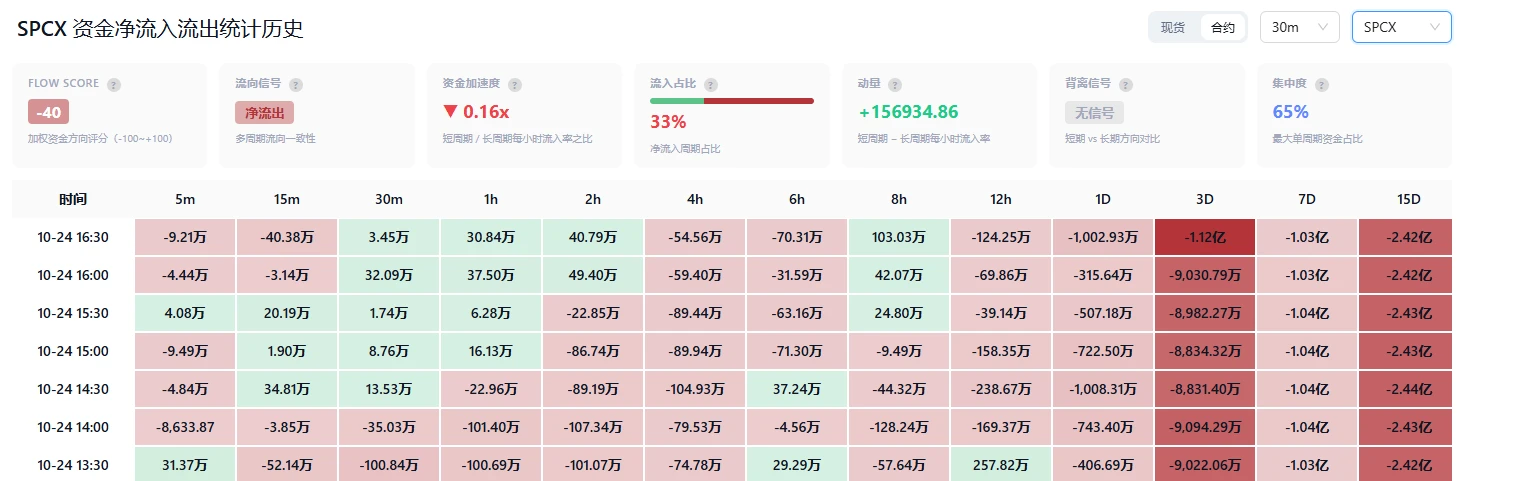Click the 31.37万 cell
Viewport: 1515px width, 481px height.
click(185, 465)
